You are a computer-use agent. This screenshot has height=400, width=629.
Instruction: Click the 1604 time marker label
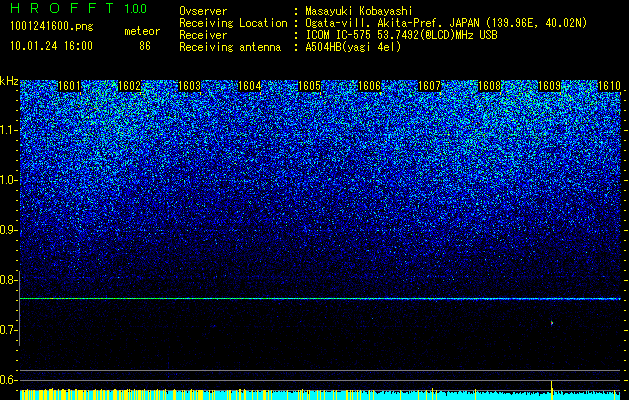(250, 86)
